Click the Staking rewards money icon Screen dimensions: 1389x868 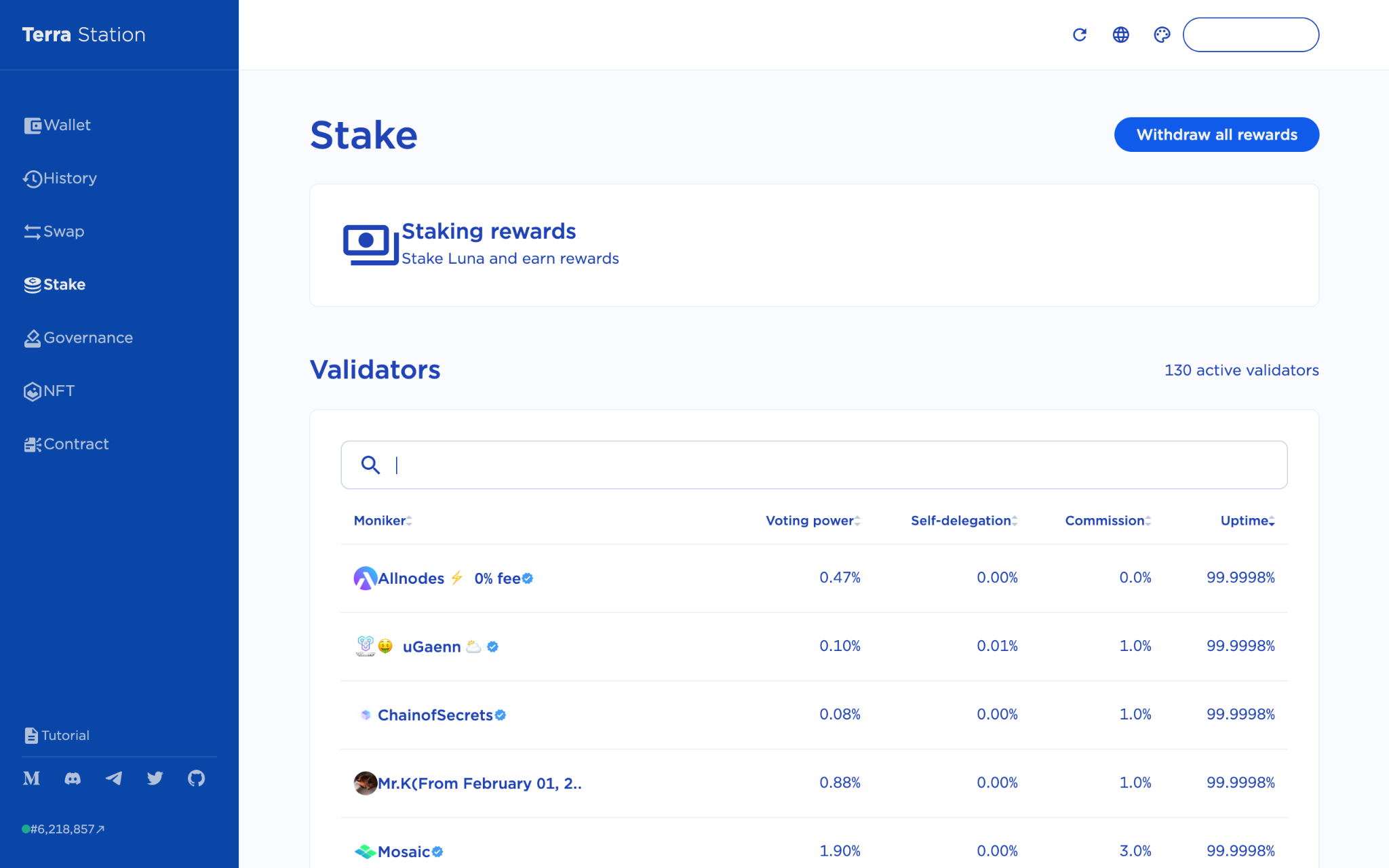coord(370,244)
